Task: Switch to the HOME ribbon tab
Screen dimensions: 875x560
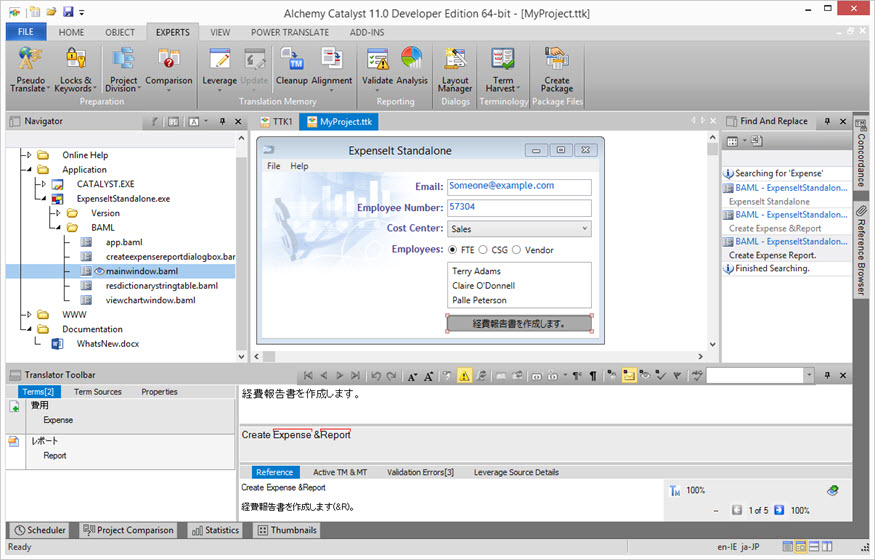Action: pyautogui.click(x=71, y=32)
